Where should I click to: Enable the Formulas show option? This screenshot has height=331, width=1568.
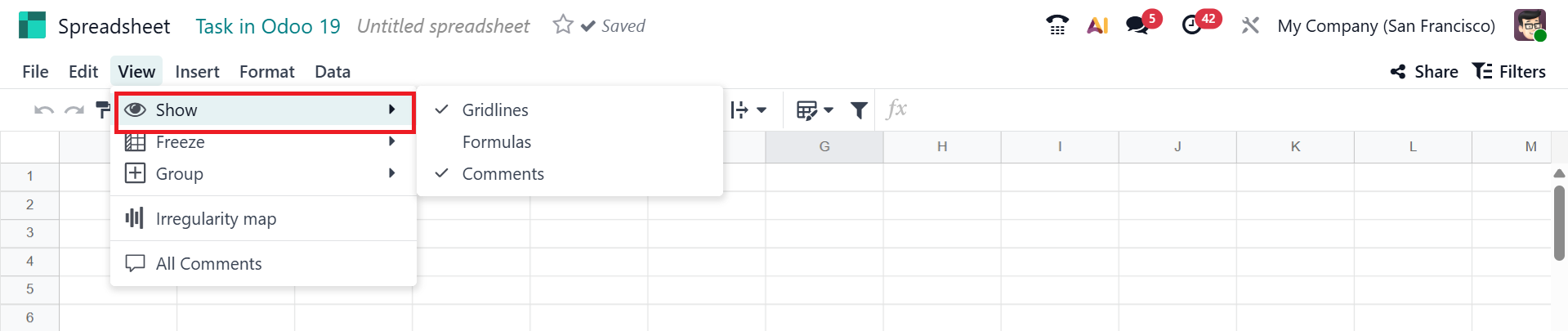tap(496, 142)
